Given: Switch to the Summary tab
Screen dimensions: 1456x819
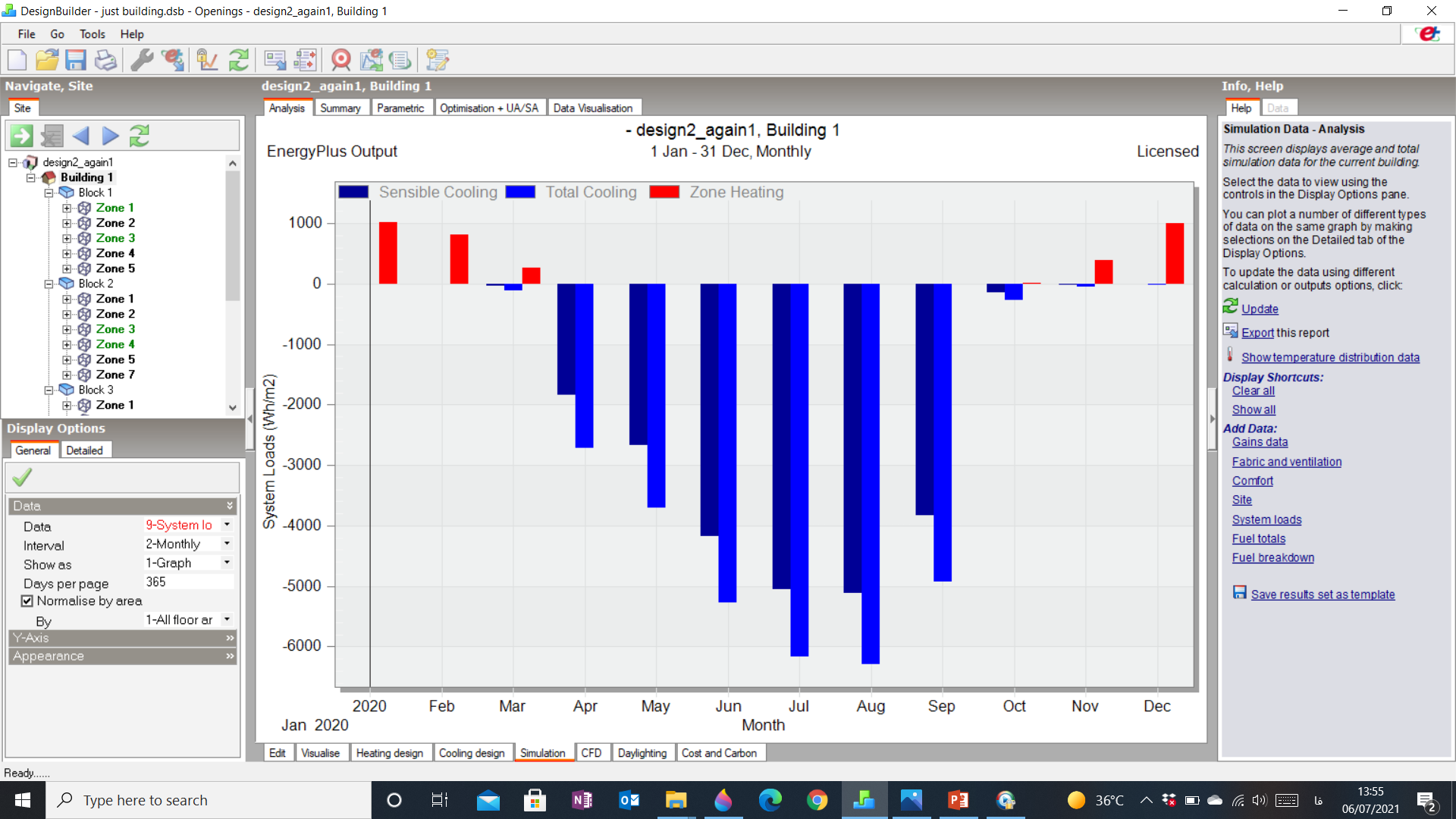Looking at the screenshot, I should [340, 108].
